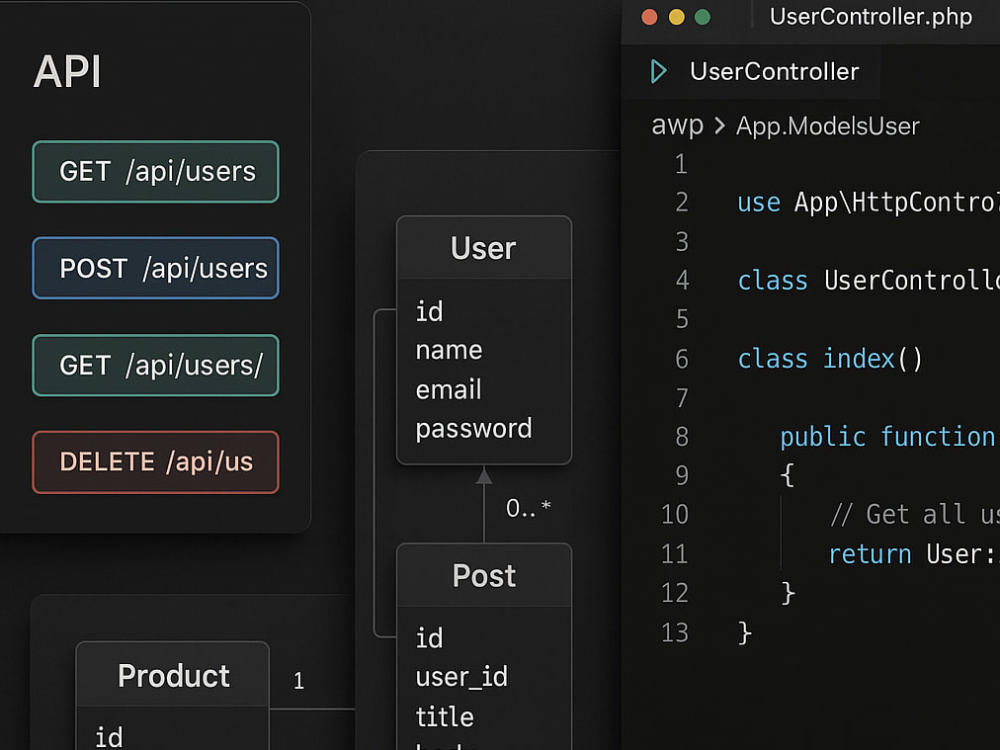Click the awp breadcrumb segment

677,126
